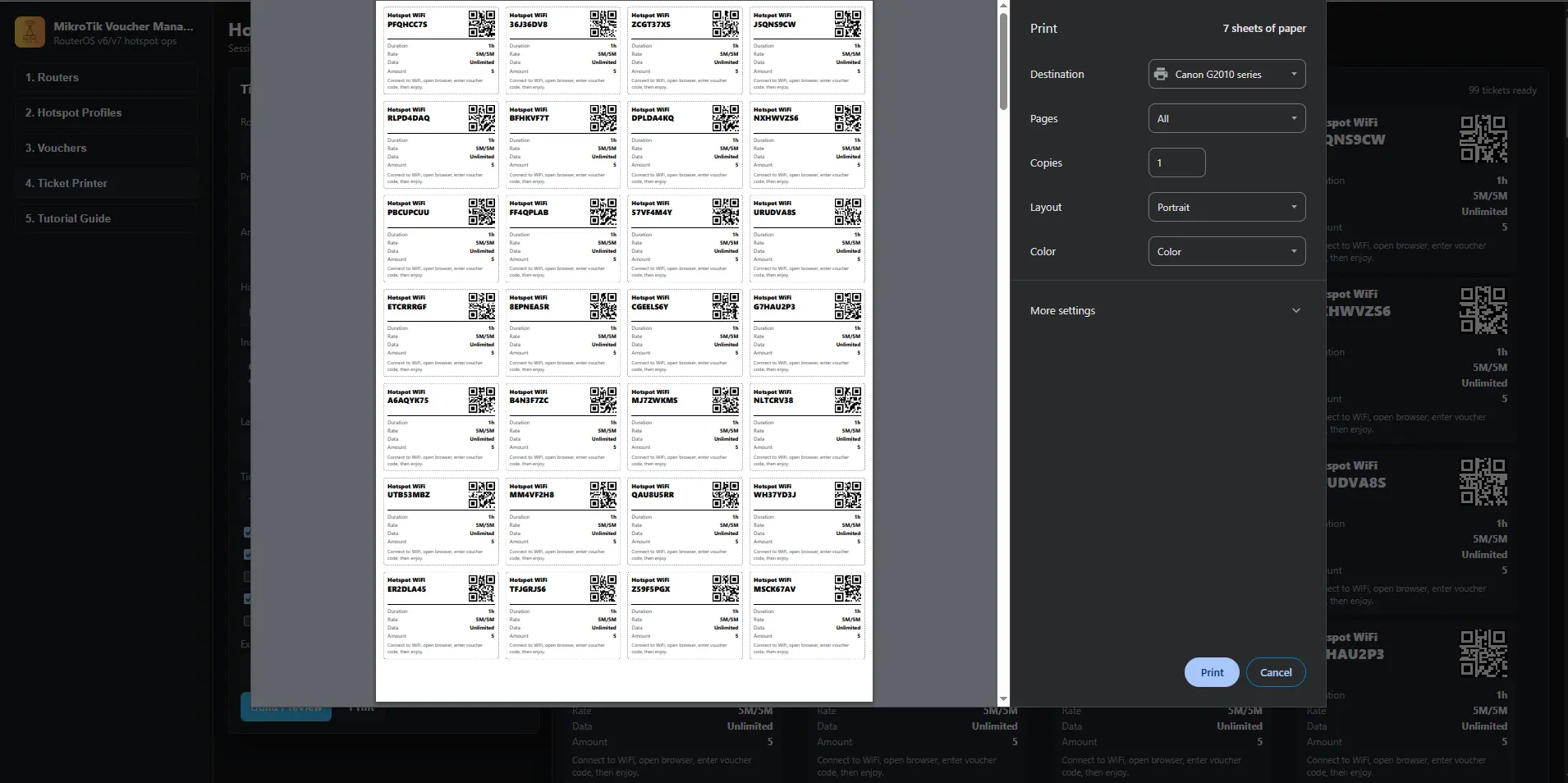Click QR code of ticket 57VF4M4Y in preview

click(726, 212)
